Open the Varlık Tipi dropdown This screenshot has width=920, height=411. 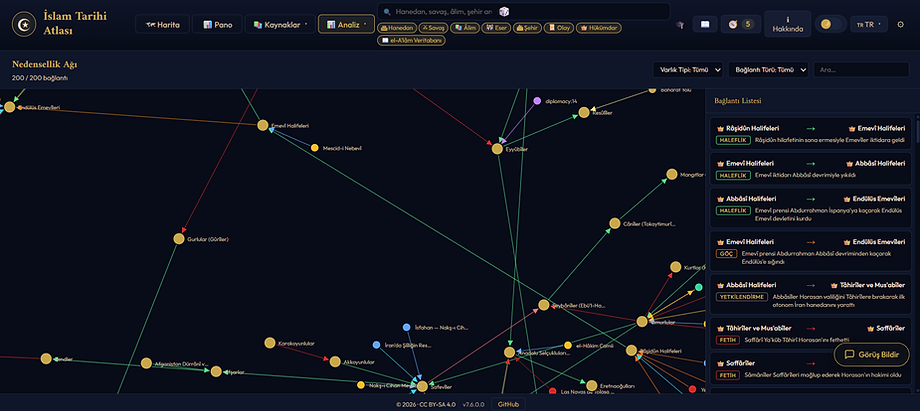(688, 70)
